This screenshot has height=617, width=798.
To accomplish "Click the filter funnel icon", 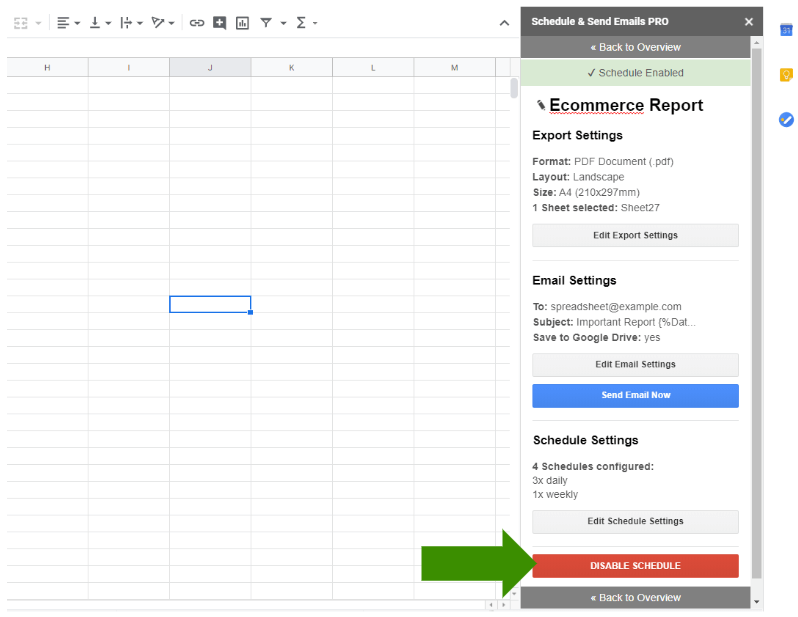I will coord(266,22).
